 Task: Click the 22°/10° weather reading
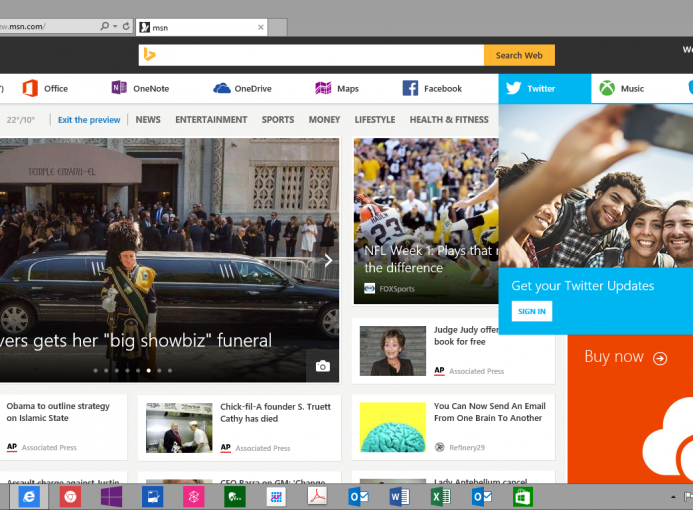20,120
